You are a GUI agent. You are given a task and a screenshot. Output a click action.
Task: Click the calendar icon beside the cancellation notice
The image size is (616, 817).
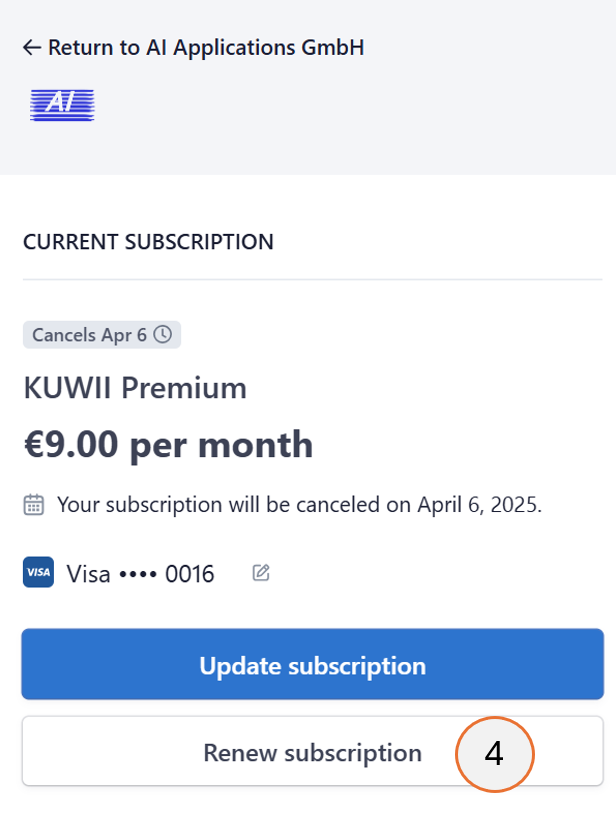[x=33, y=504]
